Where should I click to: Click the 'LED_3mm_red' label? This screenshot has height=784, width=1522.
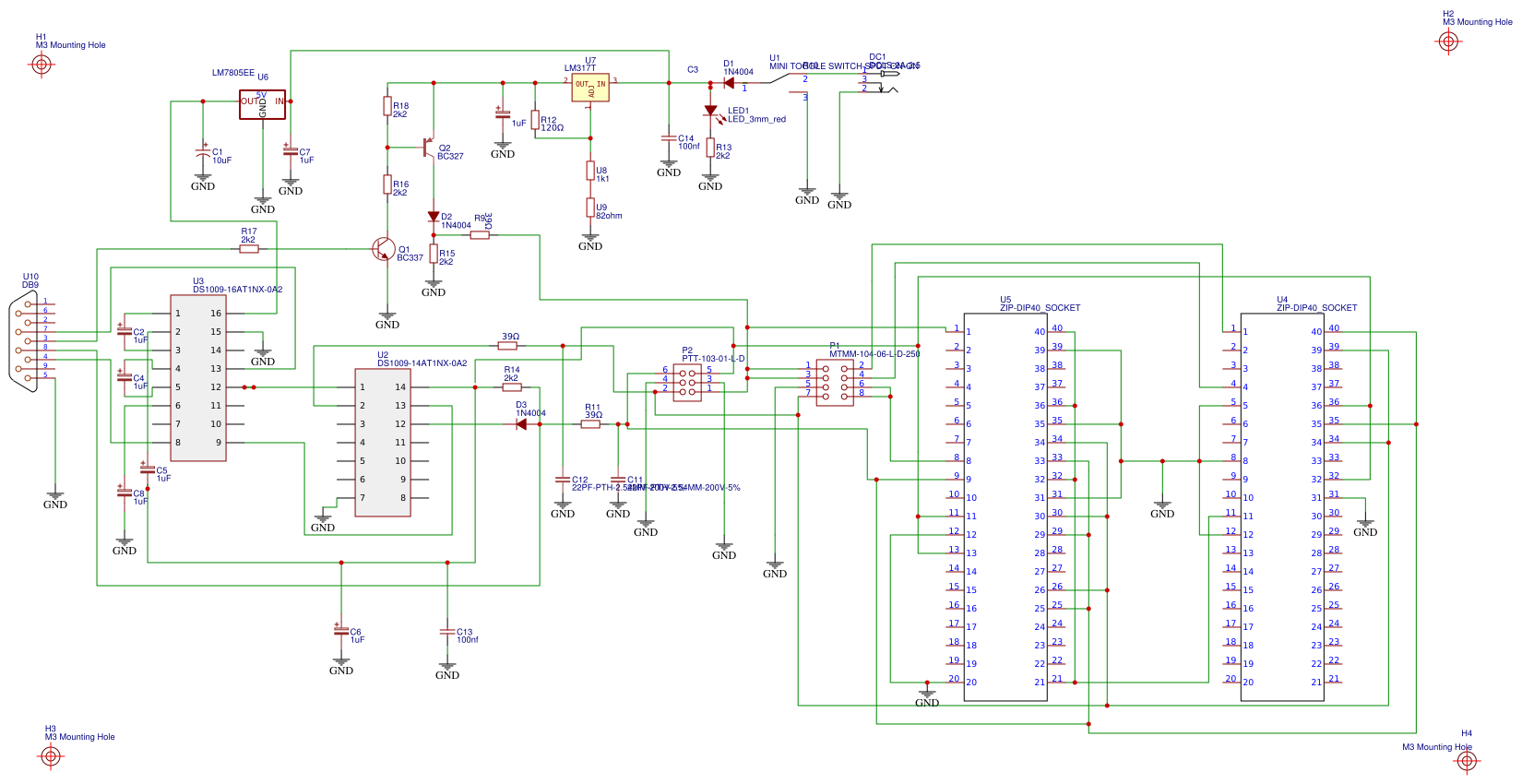point(756,119)
